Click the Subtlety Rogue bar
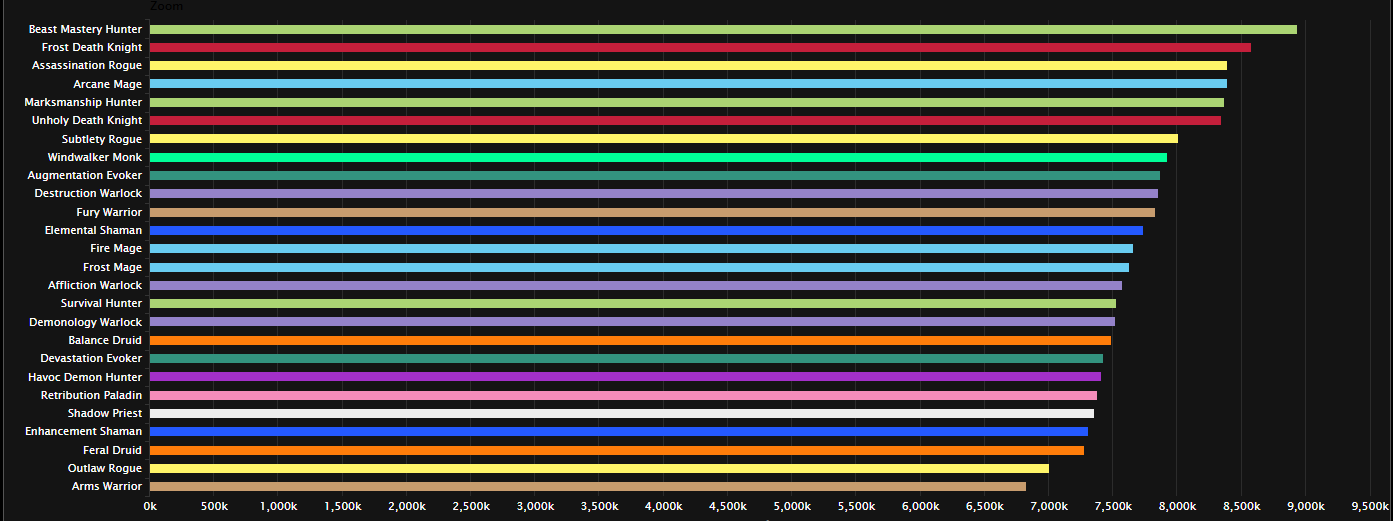 click(664, 139)
